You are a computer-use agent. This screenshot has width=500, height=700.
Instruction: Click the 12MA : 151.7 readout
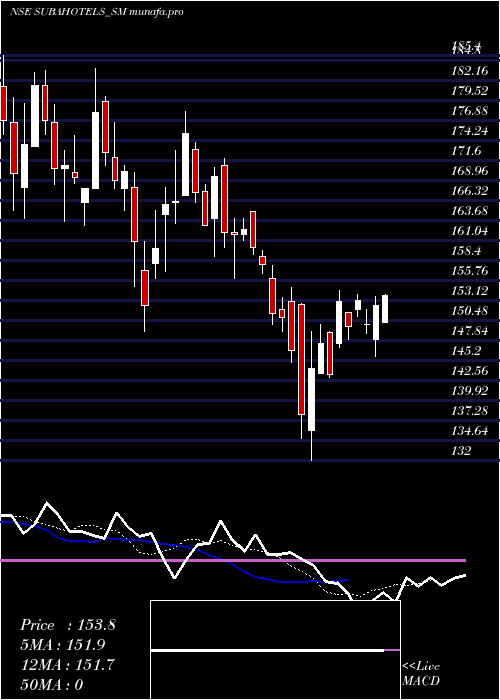point(67,665)
